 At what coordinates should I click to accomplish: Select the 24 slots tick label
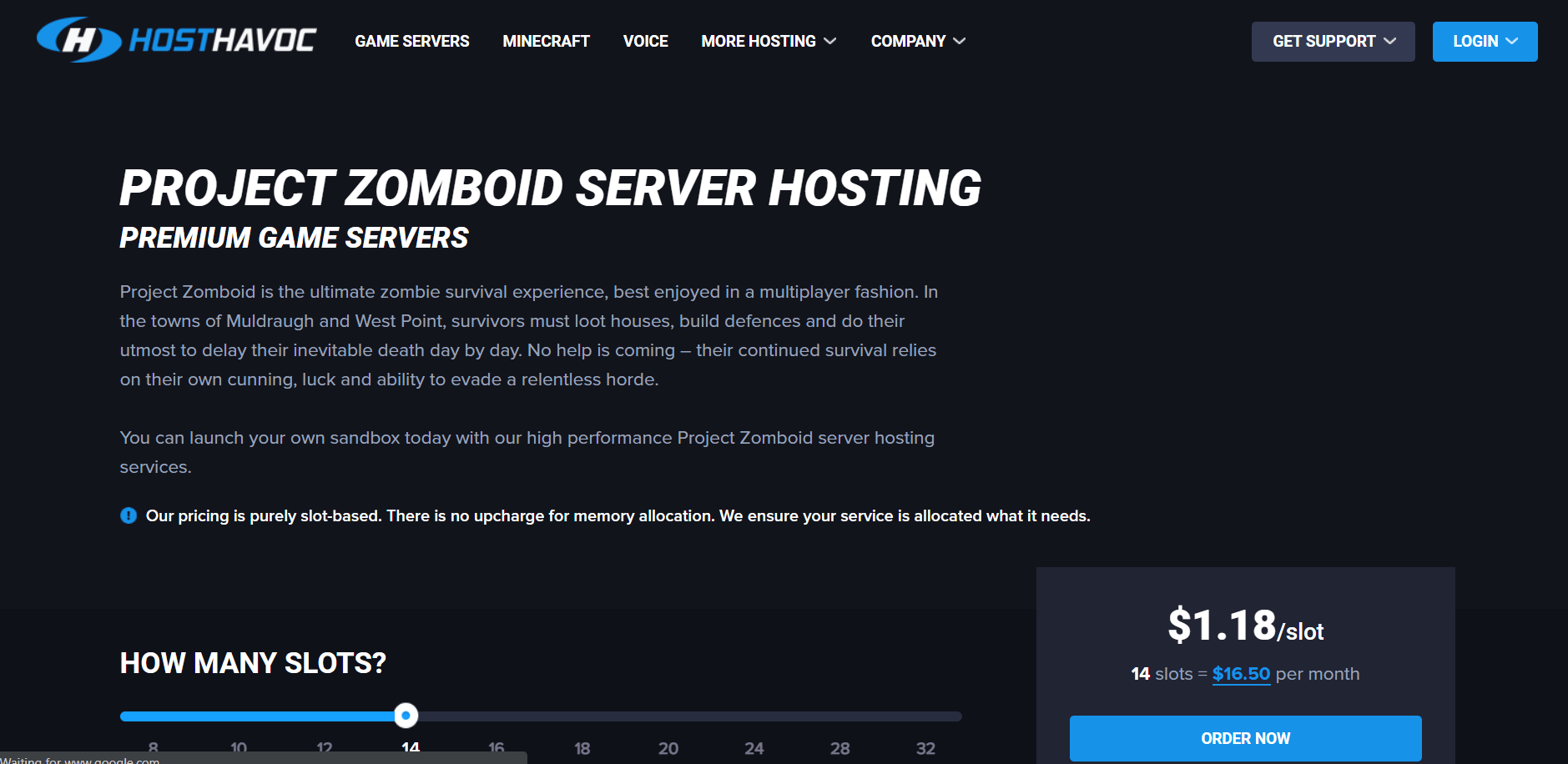754,748
